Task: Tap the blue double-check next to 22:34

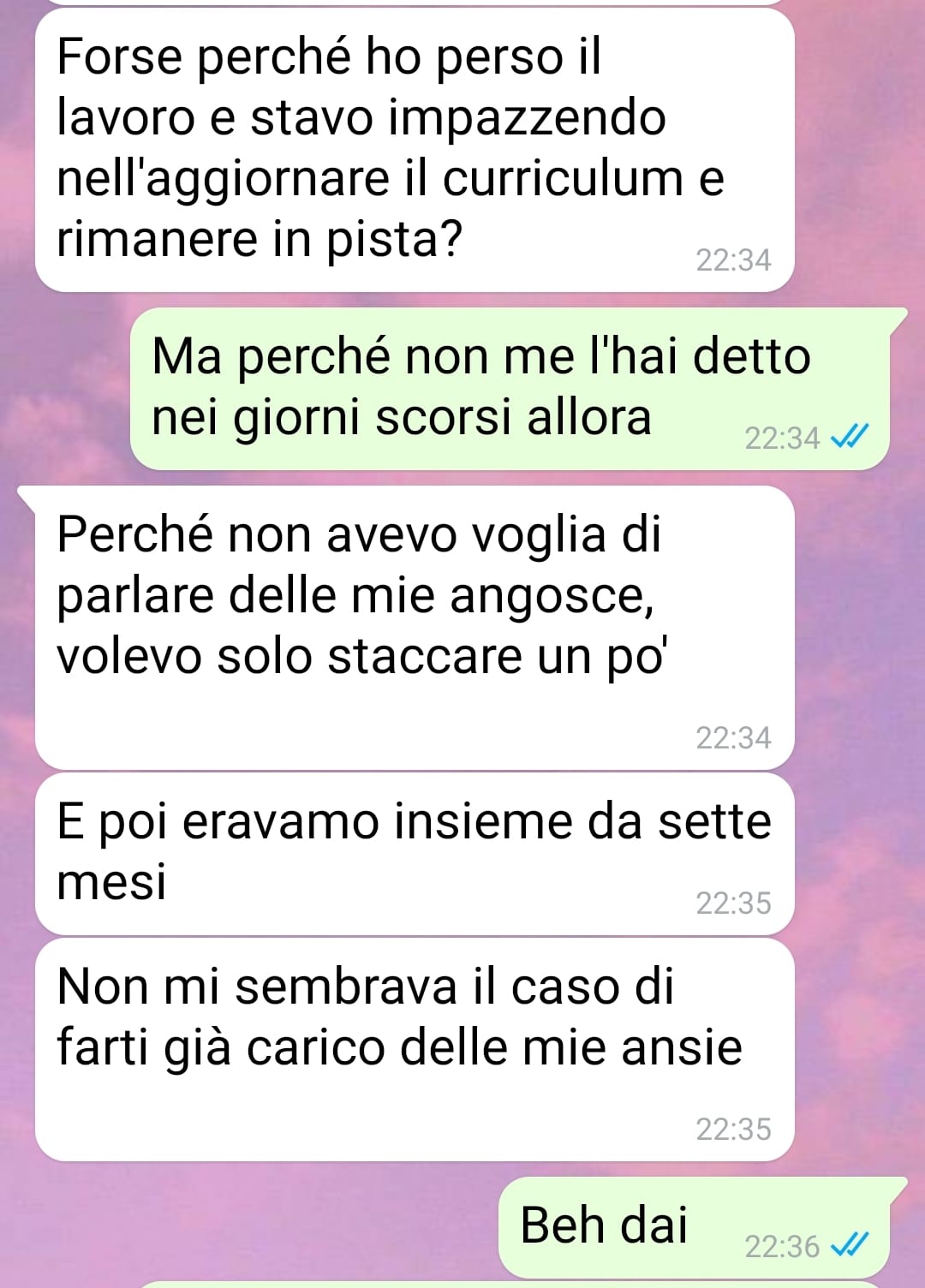Action: [x=850, y=437]
